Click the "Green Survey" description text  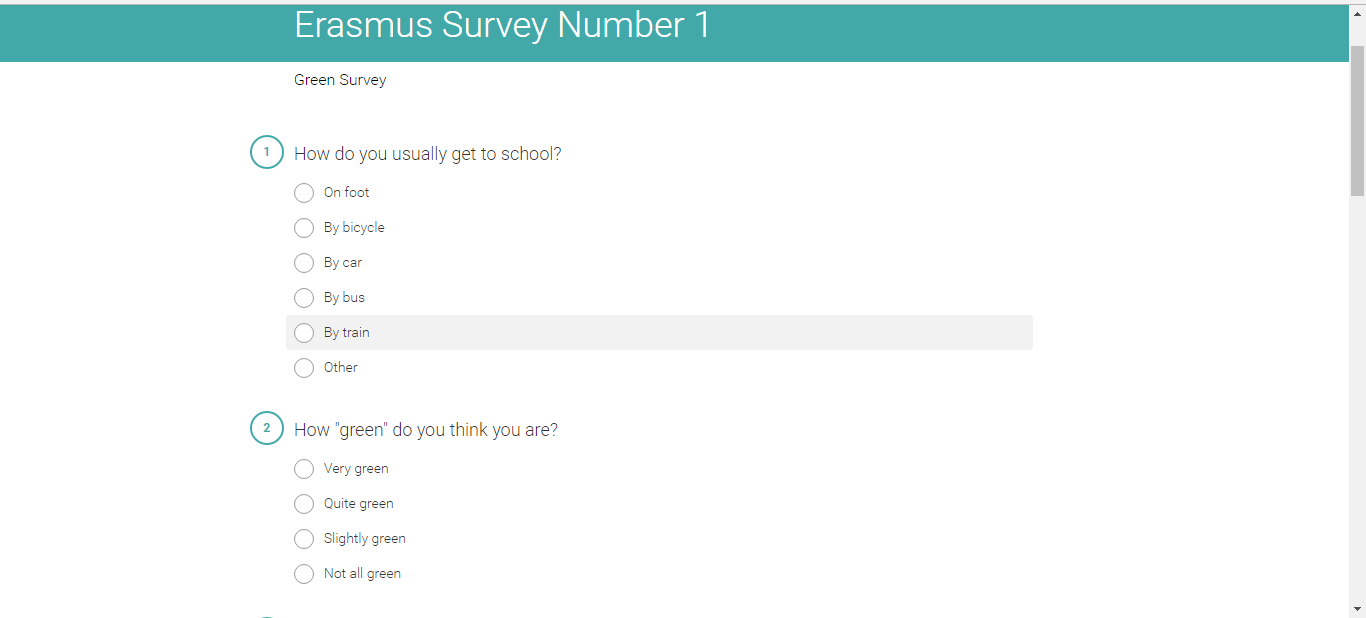click(x=340, y=80)
